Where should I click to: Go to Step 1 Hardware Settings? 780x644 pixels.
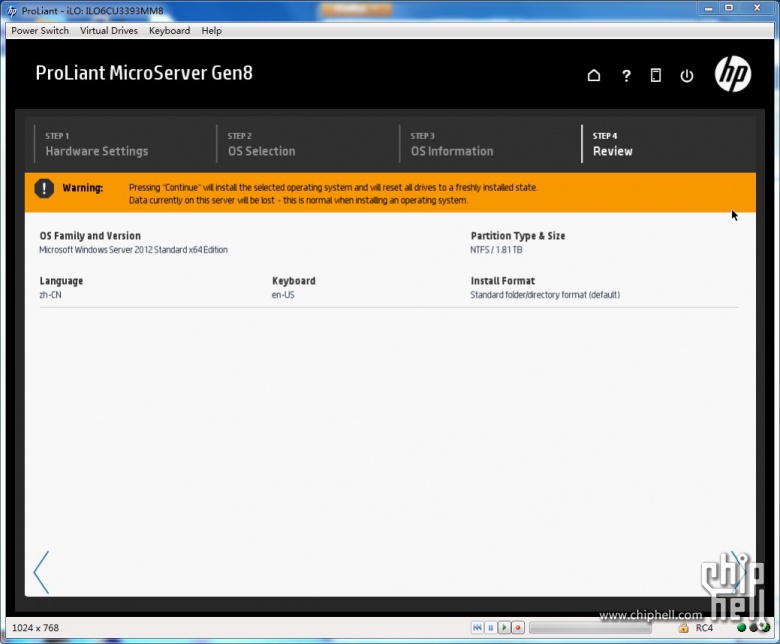97,144
